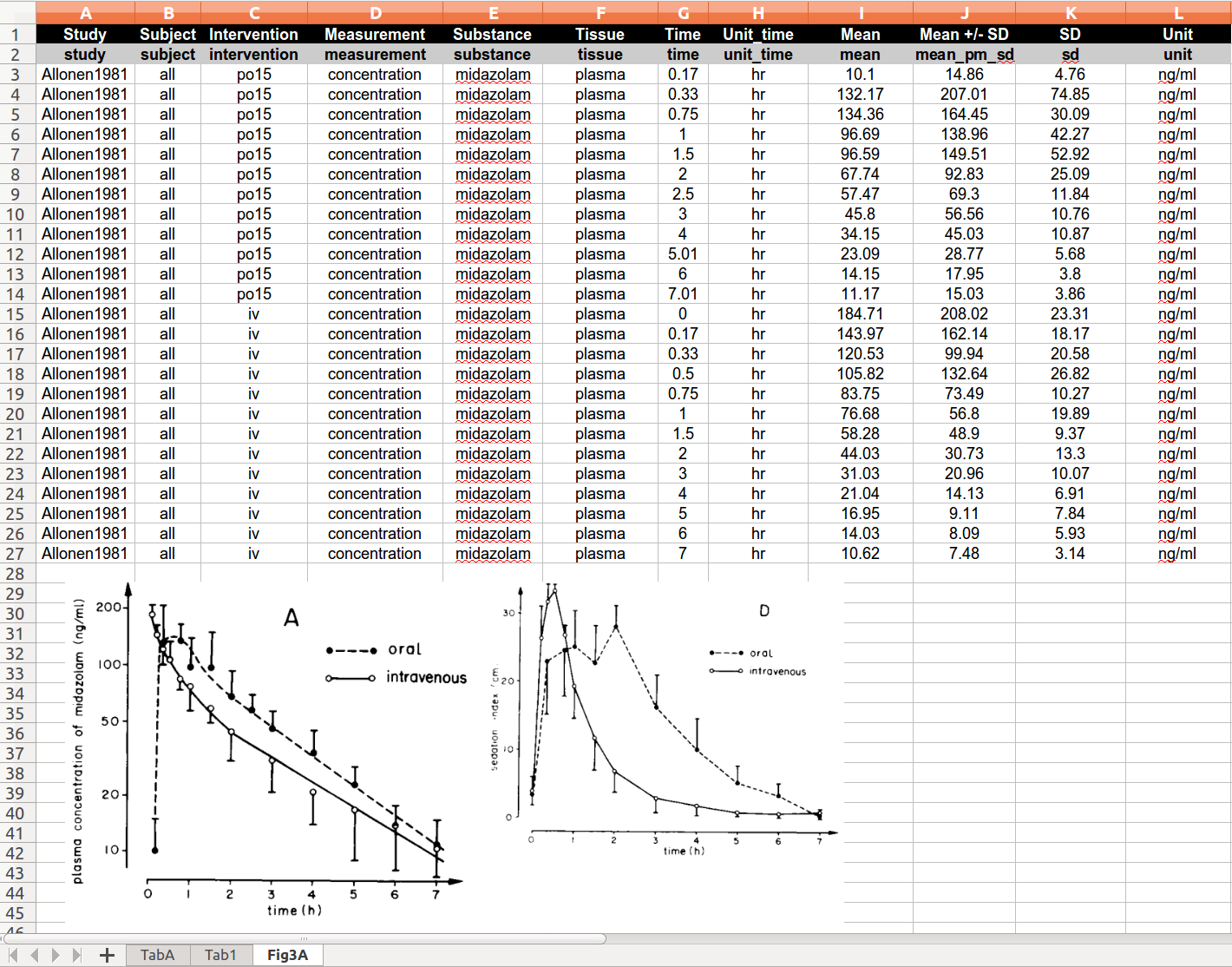Screen dimensions: 1232x967
Task: Select column D header
Action: click(x=376, y=13)
